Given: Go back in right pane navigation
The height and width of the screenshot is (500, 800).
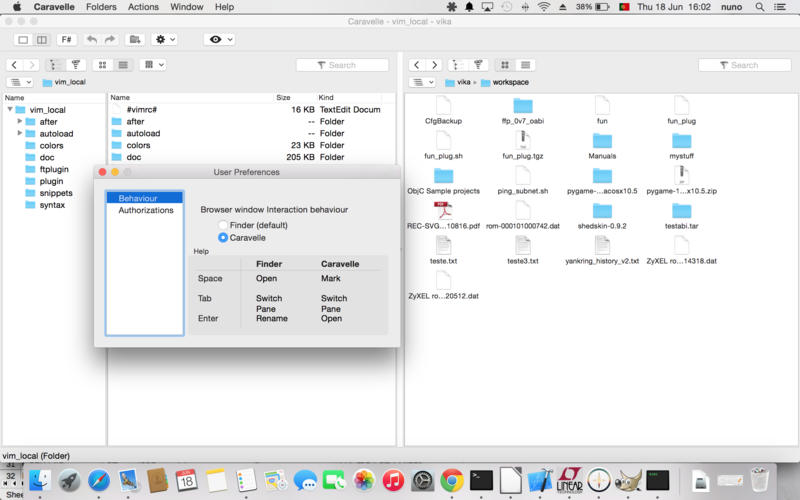Looking at the screenshot, I should pyautogui.click(x=417, y=65).
